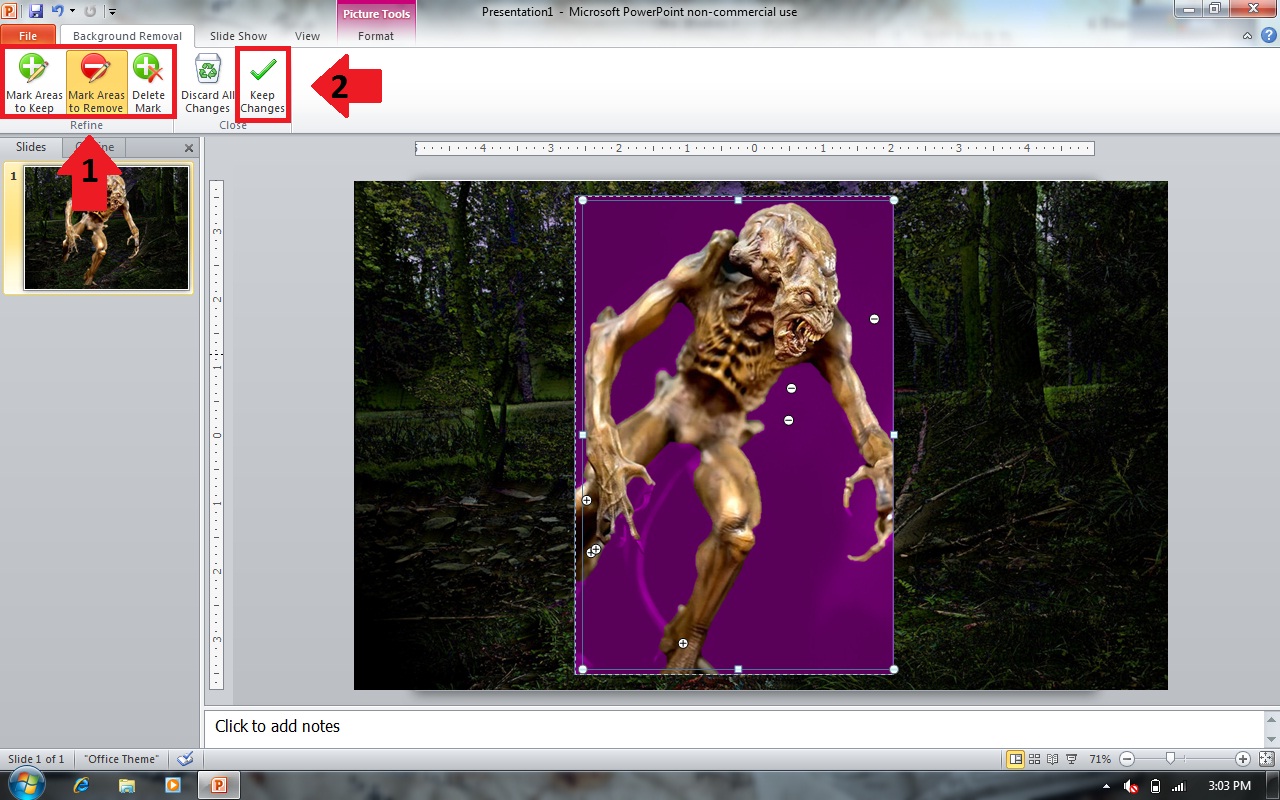Image resolution: width=1280 pixels, height=800 pixels.
Task: Select Mark Areas to Keep tool
Action: pos(35,83)
